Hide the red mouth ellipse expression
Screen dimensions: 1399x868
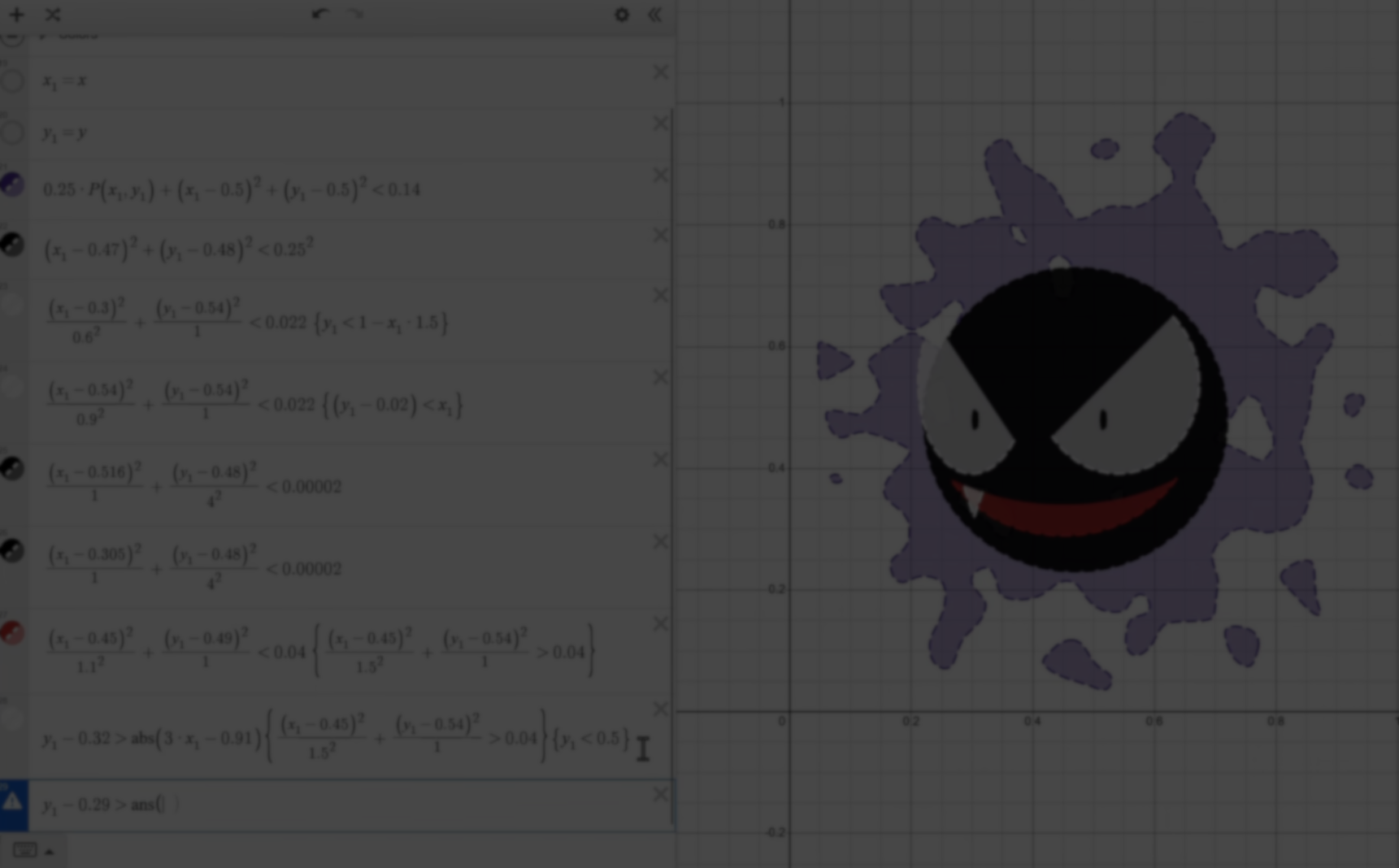click(13, 632)
